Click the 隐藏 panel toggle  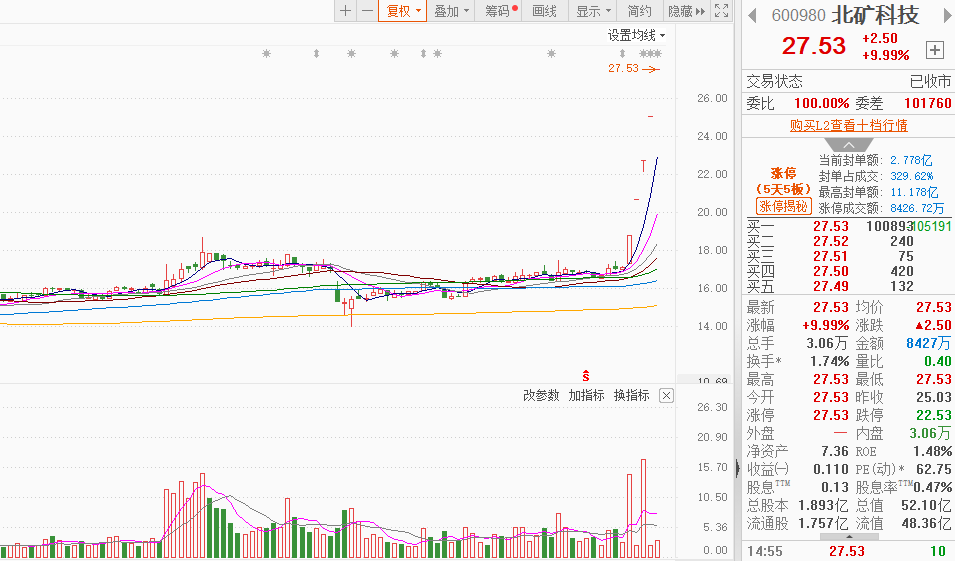[686, 10]
